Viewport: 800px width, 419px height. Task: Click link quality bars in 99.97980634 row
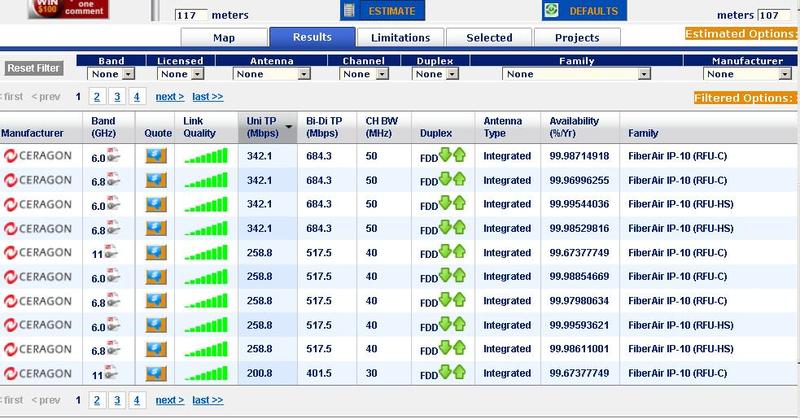206,301
